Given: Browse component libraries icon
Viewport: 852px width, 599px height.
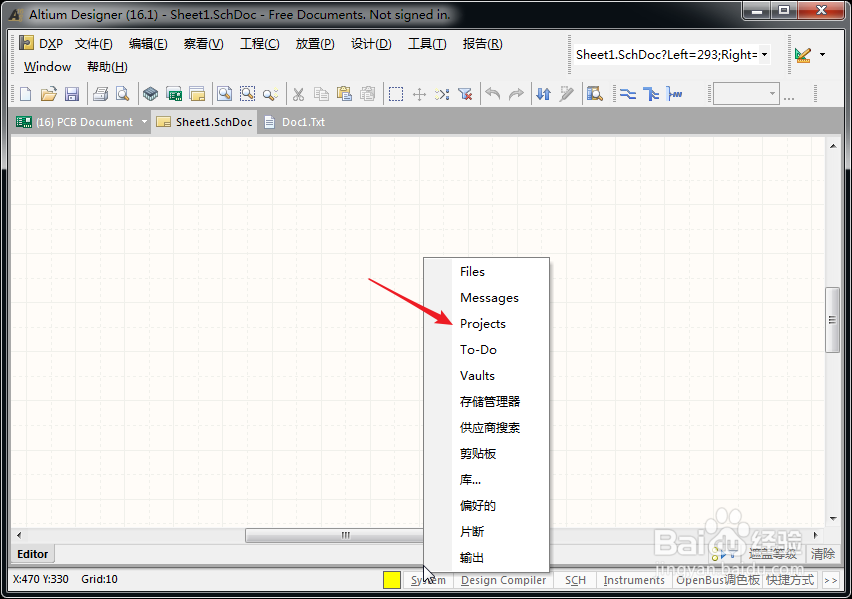Looking at the screenshot, I should pyautogui.click(x=594, y=94).
